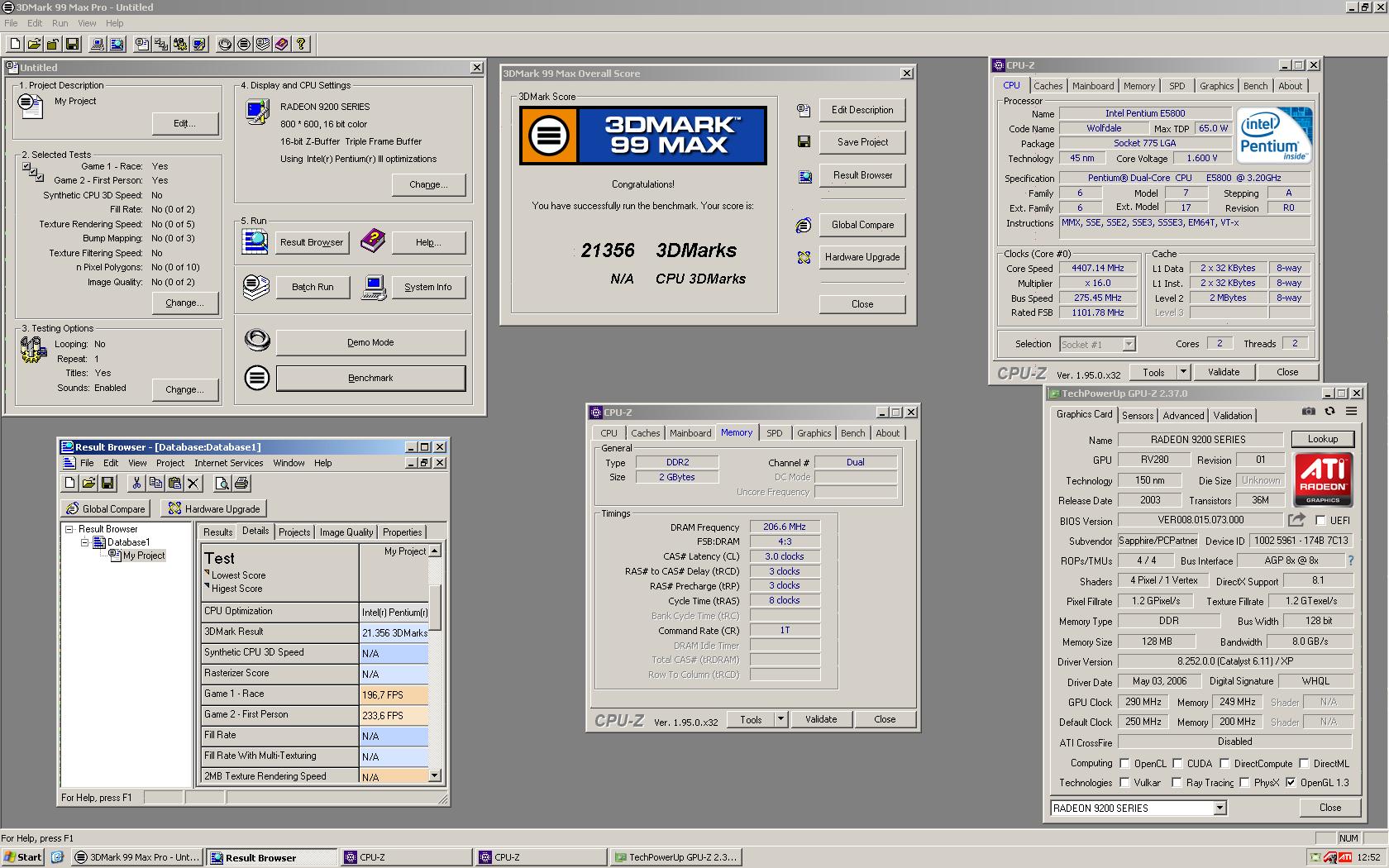Click the Lookup button in GPU-Z

[x=1323, y=439]
